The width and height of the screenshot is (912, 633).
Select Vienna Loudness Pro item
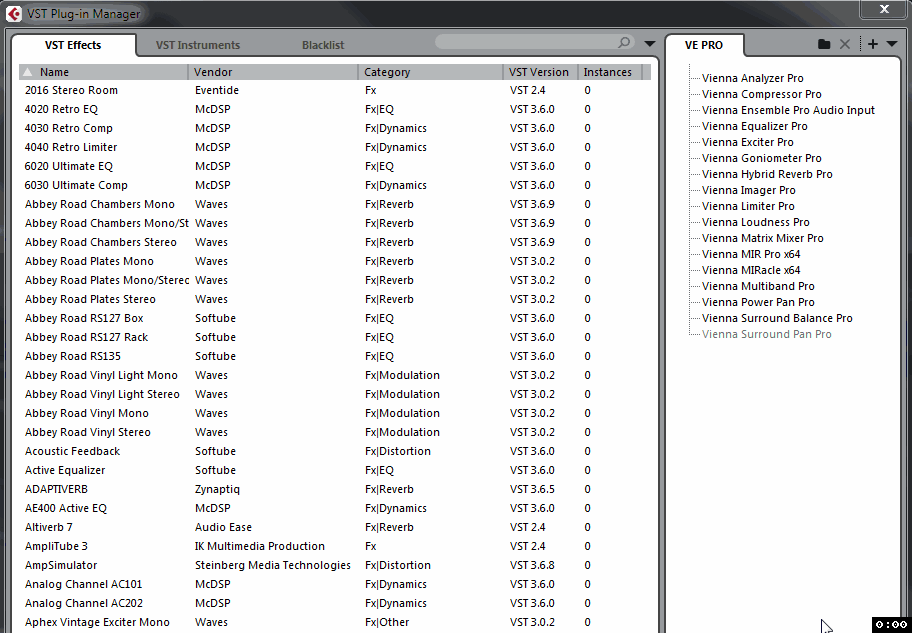pyautogui.click(x=756, y=222)
